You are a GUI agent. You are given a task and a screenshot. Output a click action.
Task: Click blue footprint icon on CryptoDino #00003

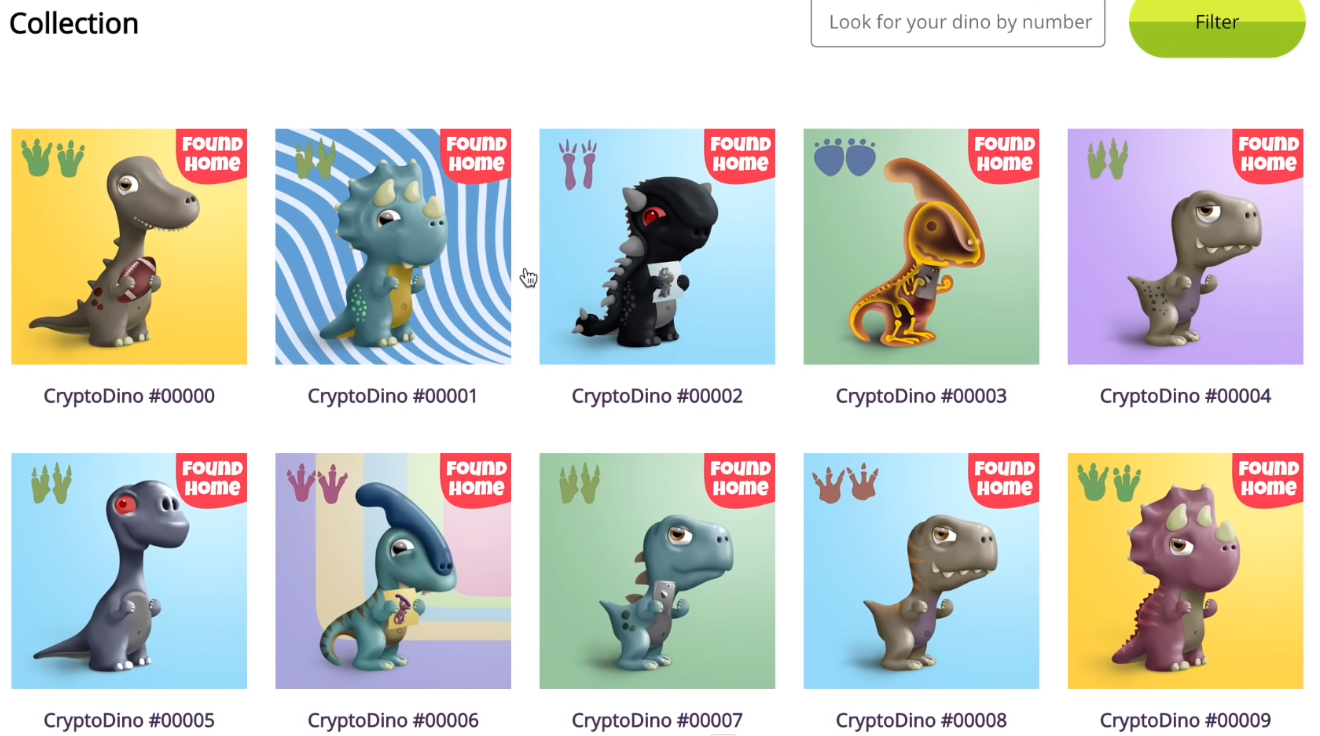845,158
